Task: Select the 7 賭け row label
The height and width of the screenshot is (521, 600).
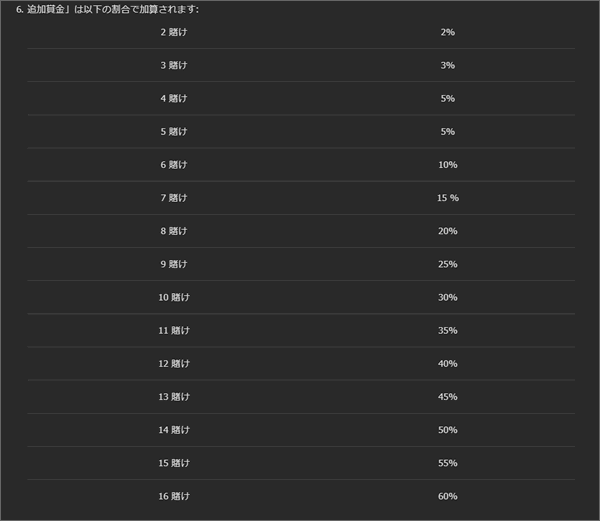Action: tap(174, 198)
